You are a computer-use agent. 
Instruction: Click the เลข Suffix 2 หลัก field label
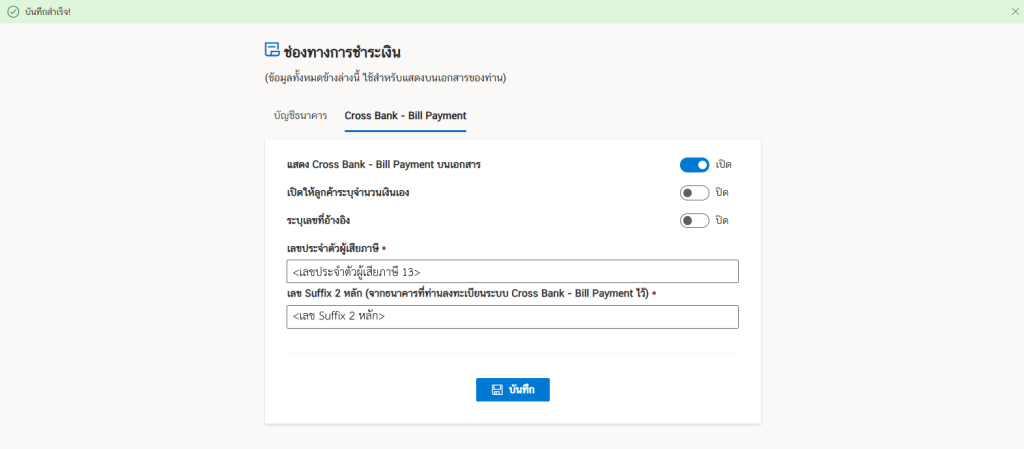point(468,294)
